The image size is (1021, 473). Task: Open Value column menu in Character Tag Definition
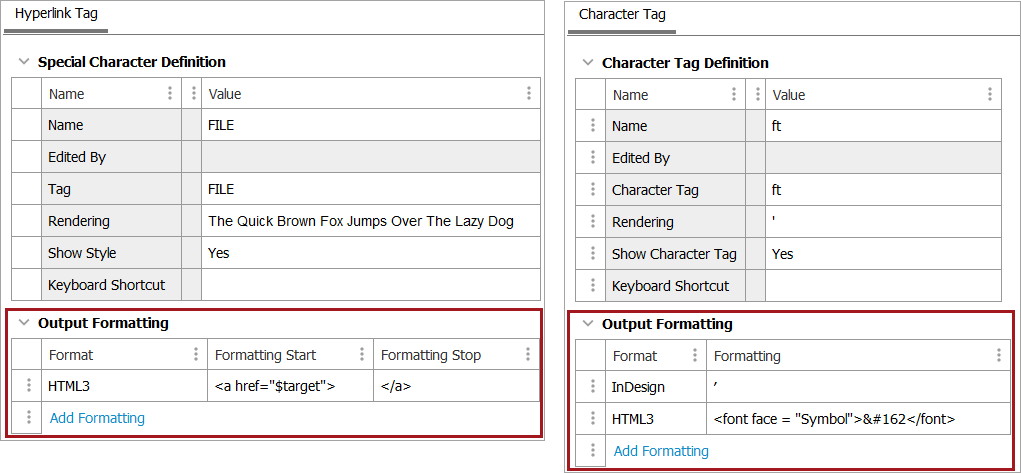click(x=990, y=94)
